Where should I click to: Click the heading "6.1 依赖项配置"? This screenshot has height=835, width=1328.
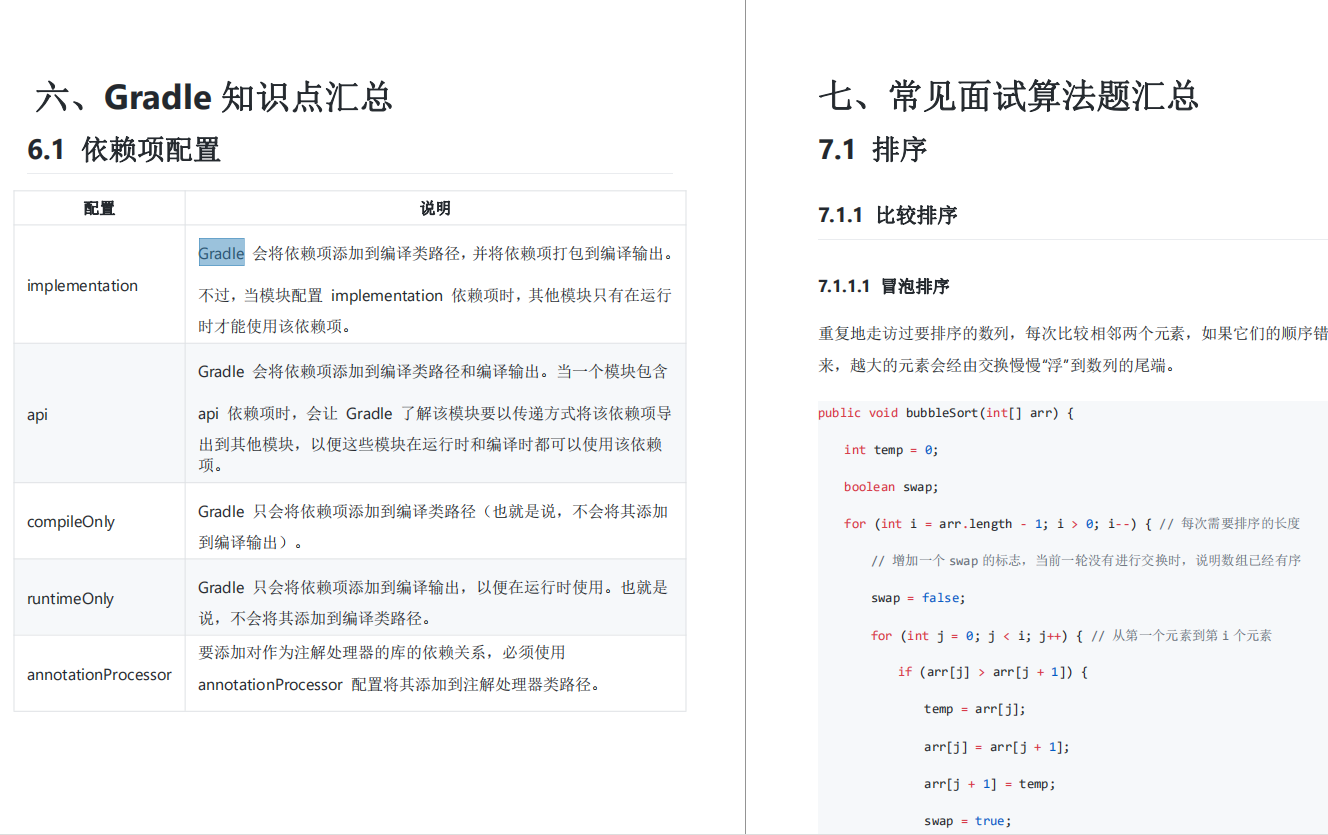point(124,150)
